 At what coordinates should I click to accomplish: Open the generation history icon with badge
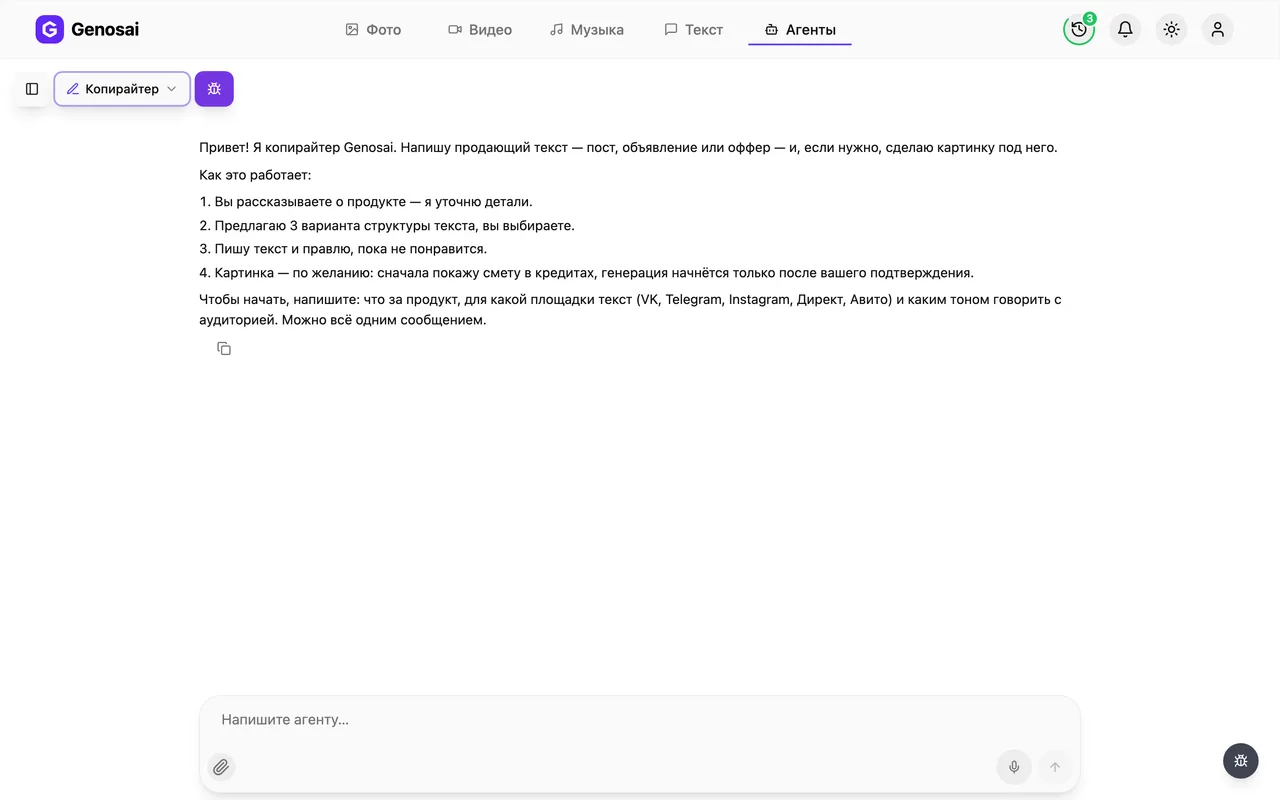[x=1079, y=29]
